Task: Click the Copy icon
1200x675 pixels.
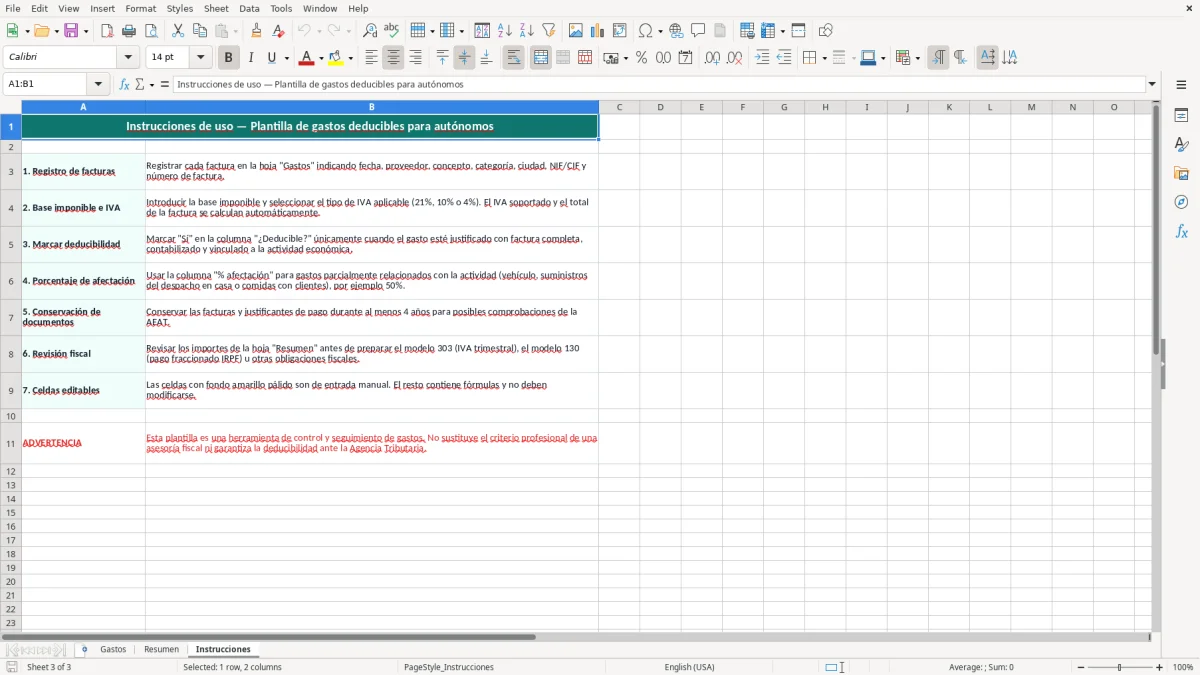Action: (200, 31)
